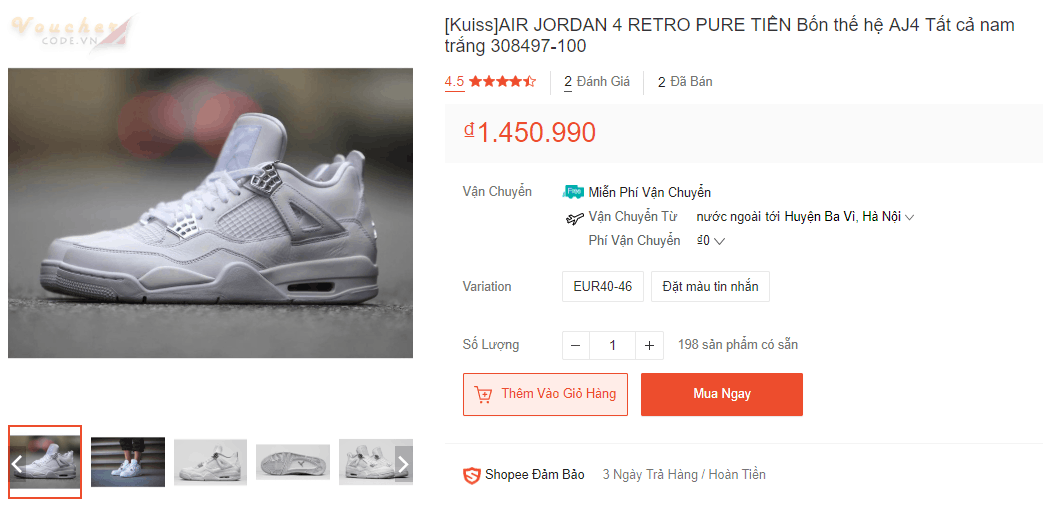Open the 2 Đánh Giá reviews link
Image resolution: width=1055 pixels, height=518 pixels.
point(597,82)
